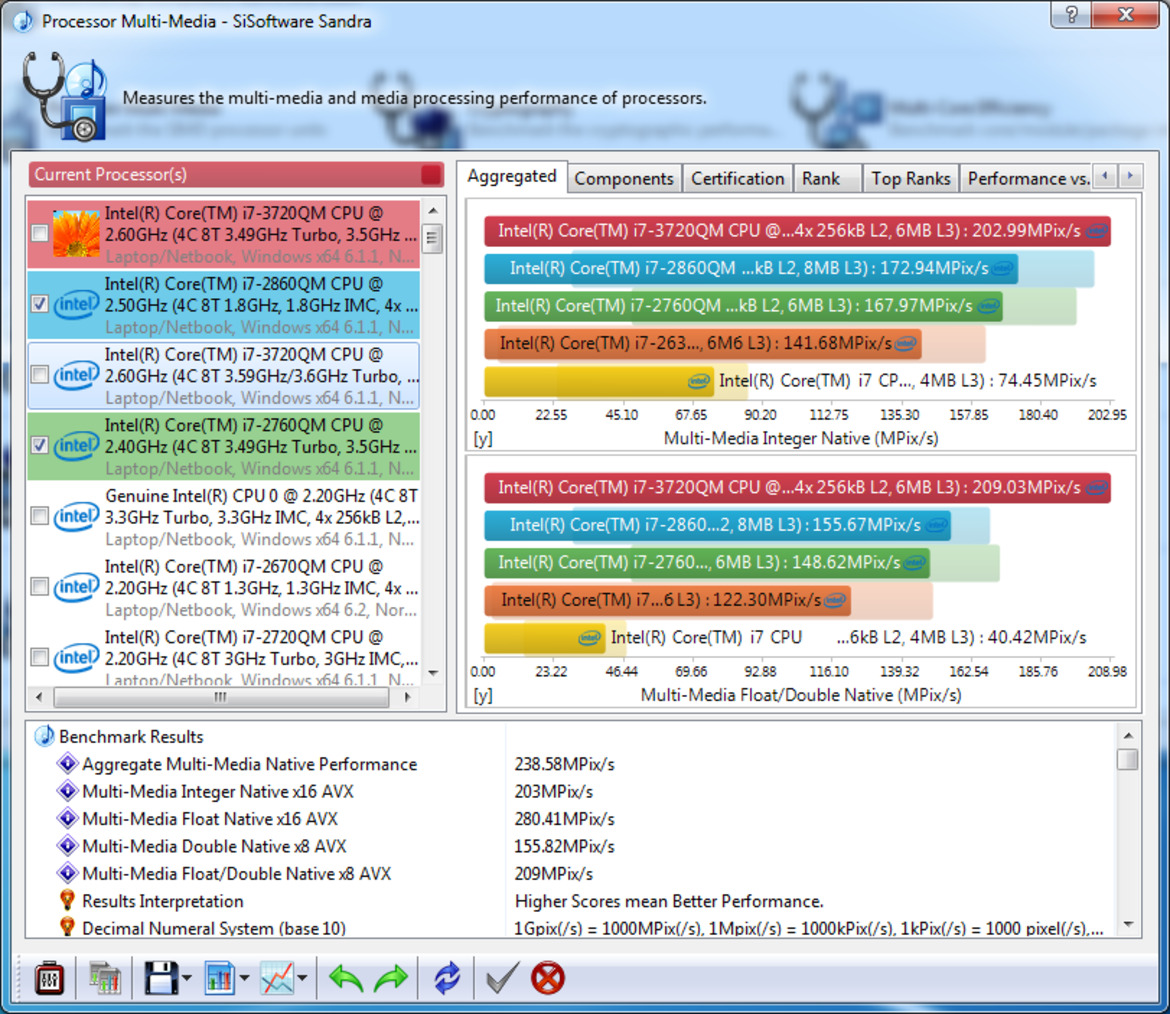Open the save icon dropdown arrow
This screenshot has height=1014, width=1170.
pos(187,978)
